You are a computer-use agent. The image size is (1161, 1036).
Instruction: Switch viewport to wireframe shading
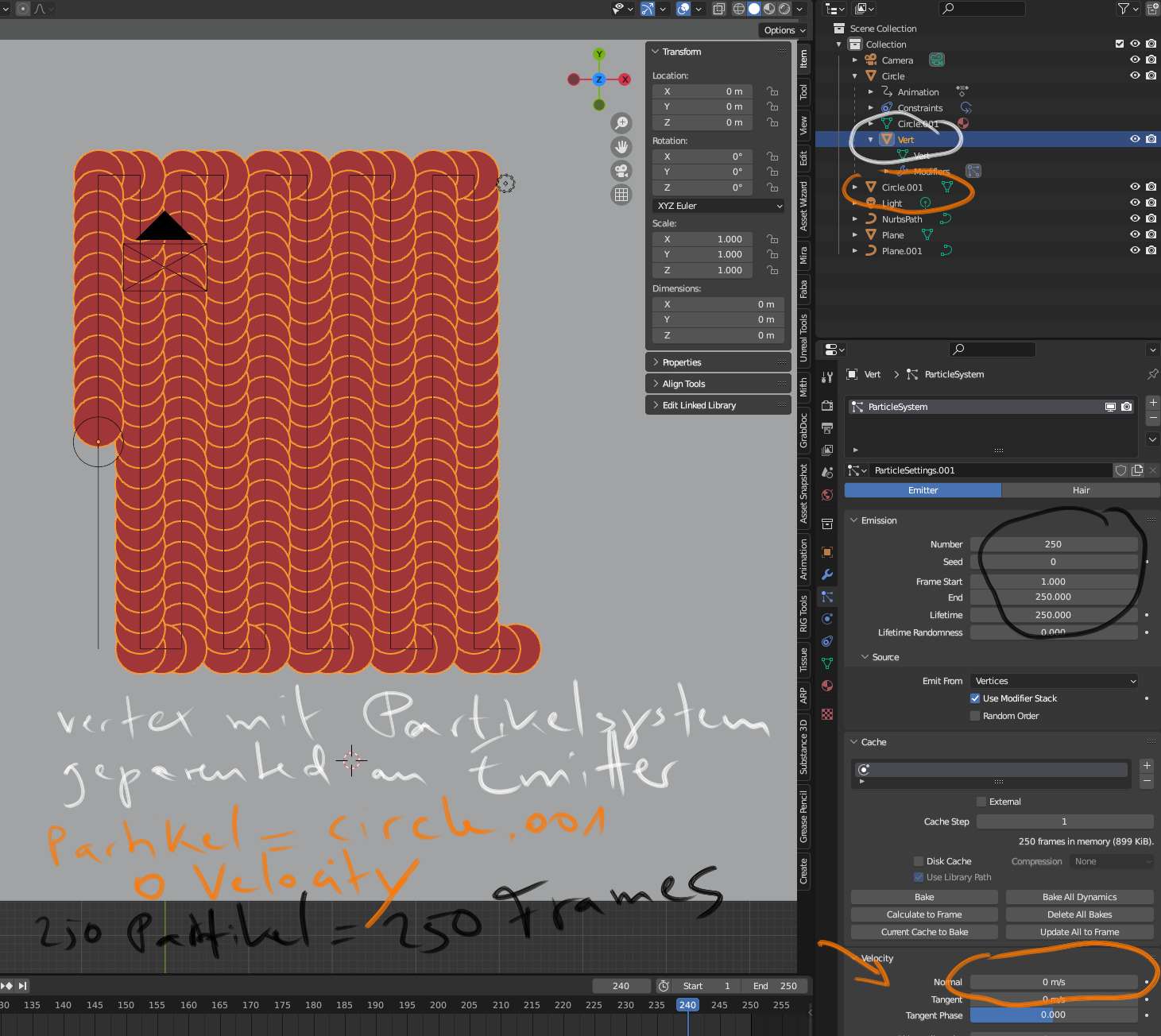(738, 9)
